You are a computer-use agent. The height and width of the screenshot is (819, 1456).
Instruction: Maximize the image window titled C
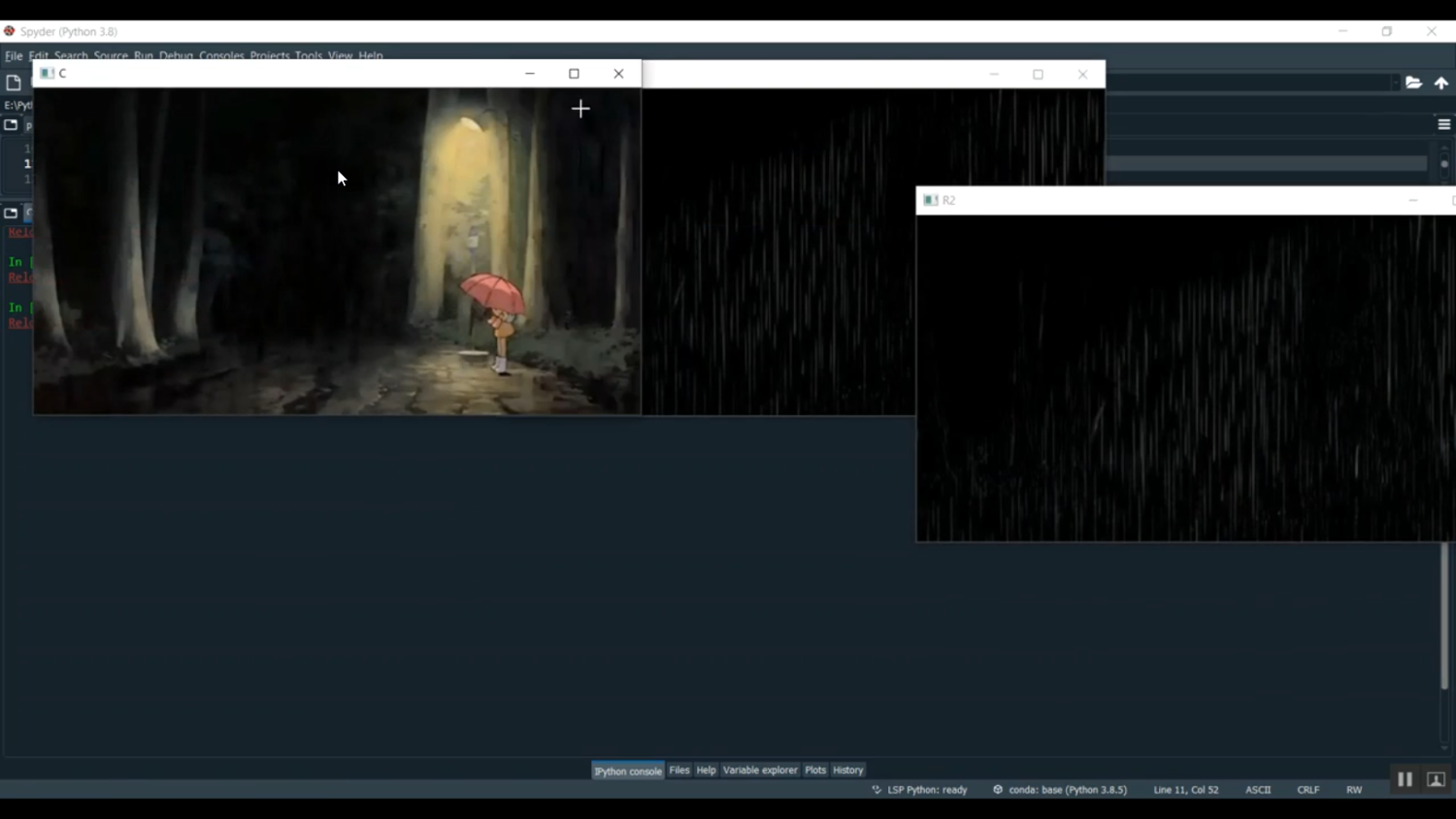(x=574, y=74)
